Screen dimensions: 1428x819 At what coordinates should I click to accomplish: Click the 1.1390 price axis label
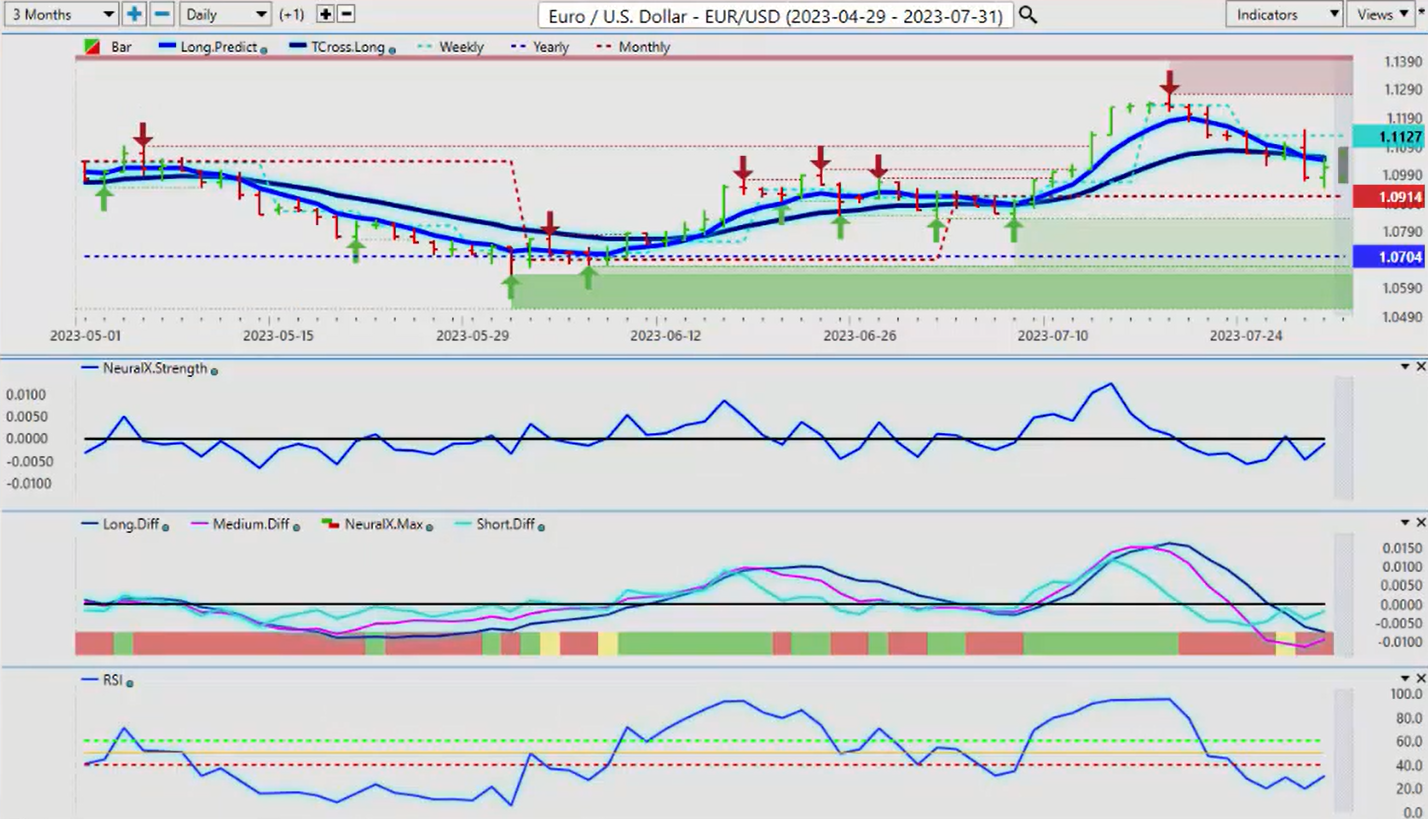click(1402, 62)
